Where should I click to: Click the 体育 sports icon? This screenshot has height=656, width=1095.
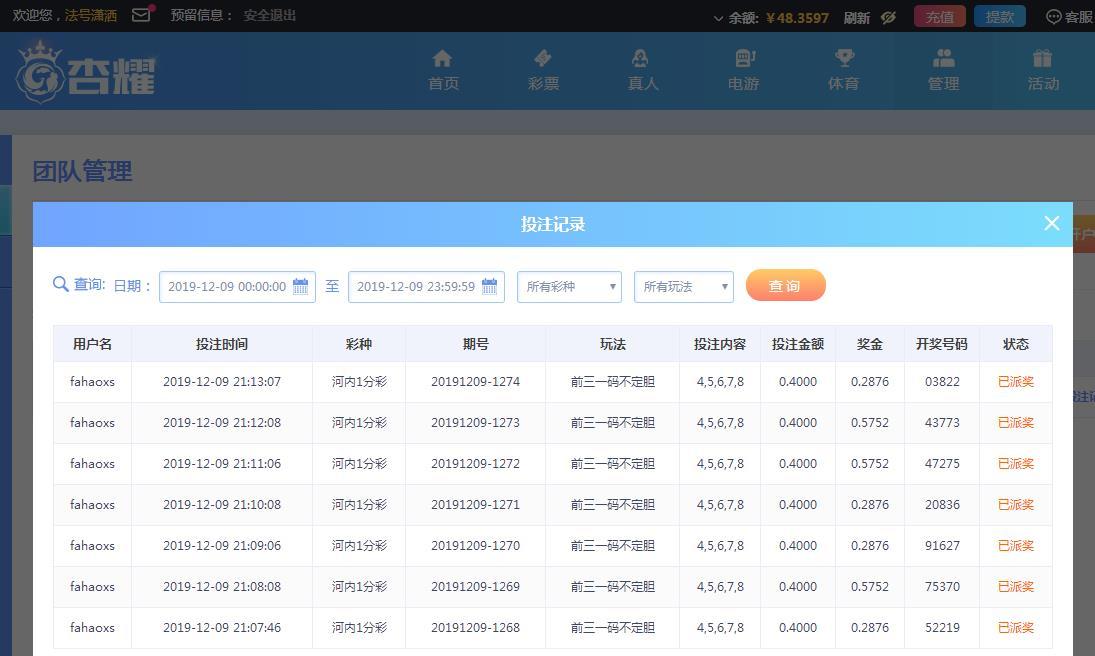click(x=843, y=58)
